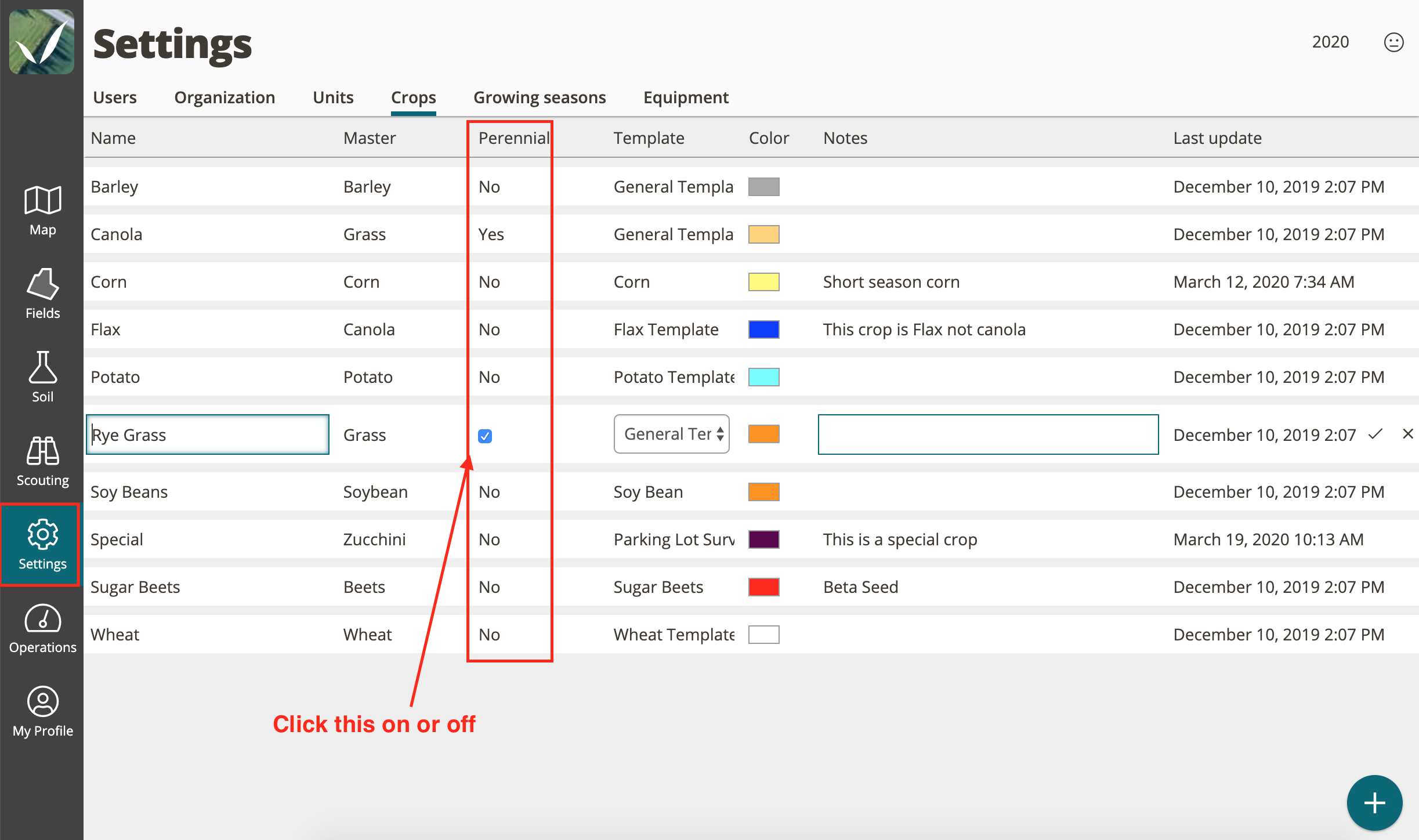Switch to the Users tab

point(115,97)
